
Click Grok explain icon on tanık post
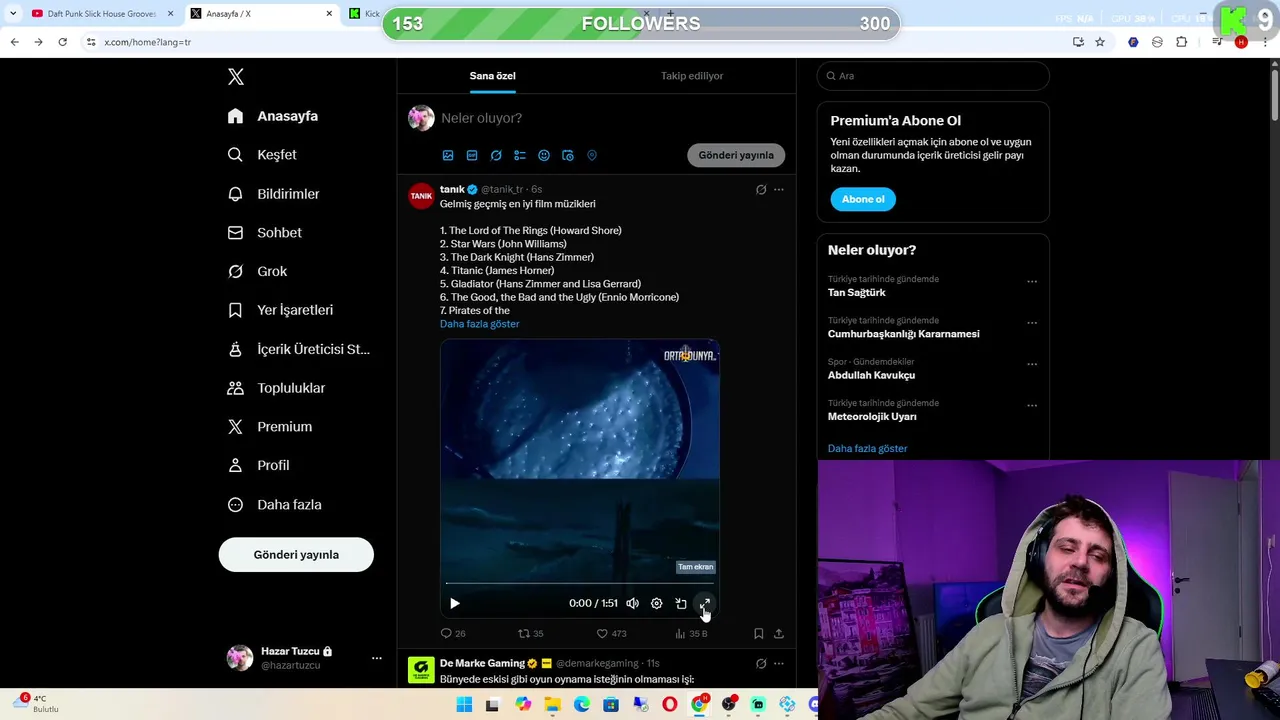click(x=761, y=189)
